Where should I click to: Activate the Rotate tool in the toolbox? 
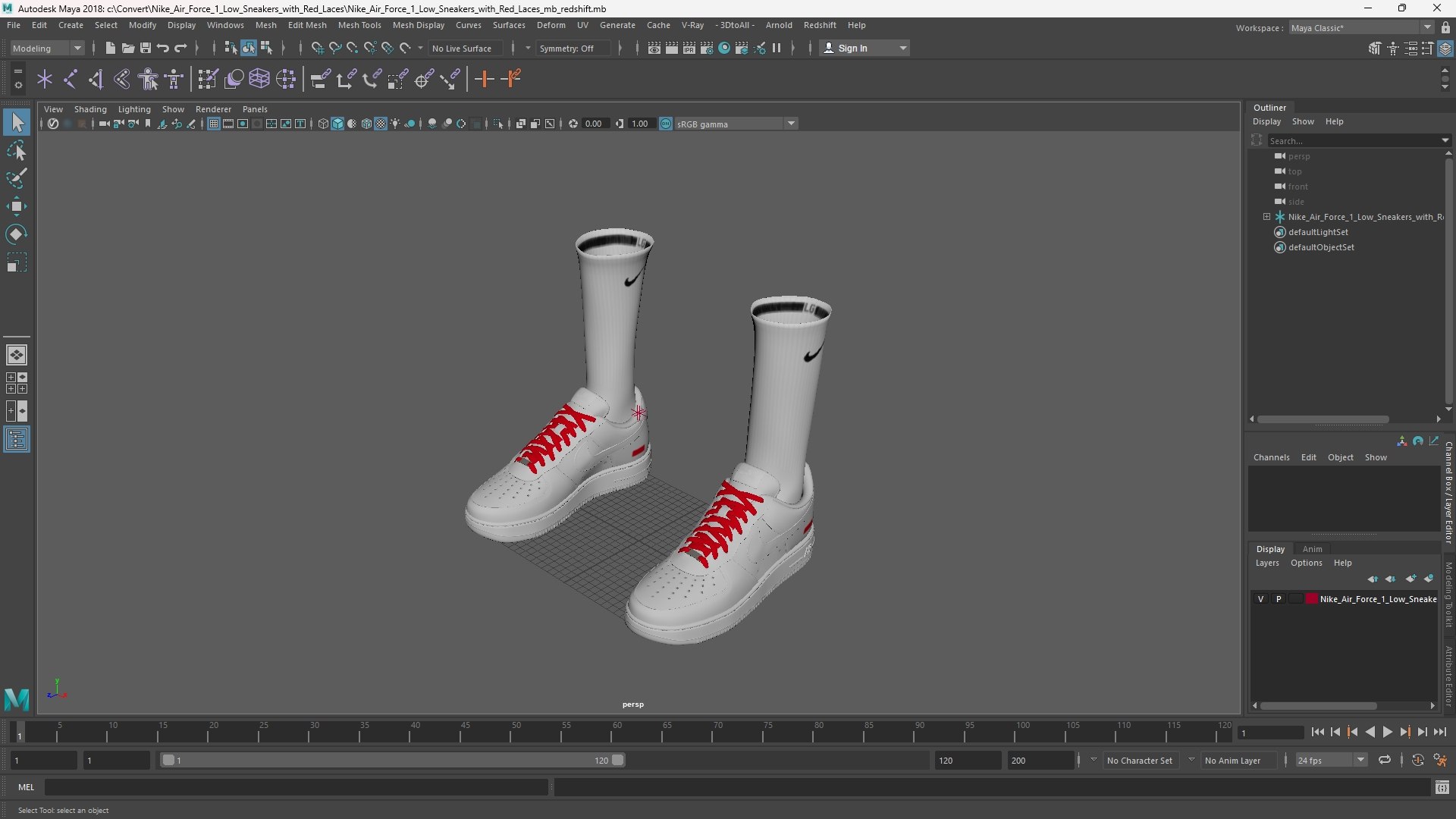pyautogui.click(x=17, y=234)
